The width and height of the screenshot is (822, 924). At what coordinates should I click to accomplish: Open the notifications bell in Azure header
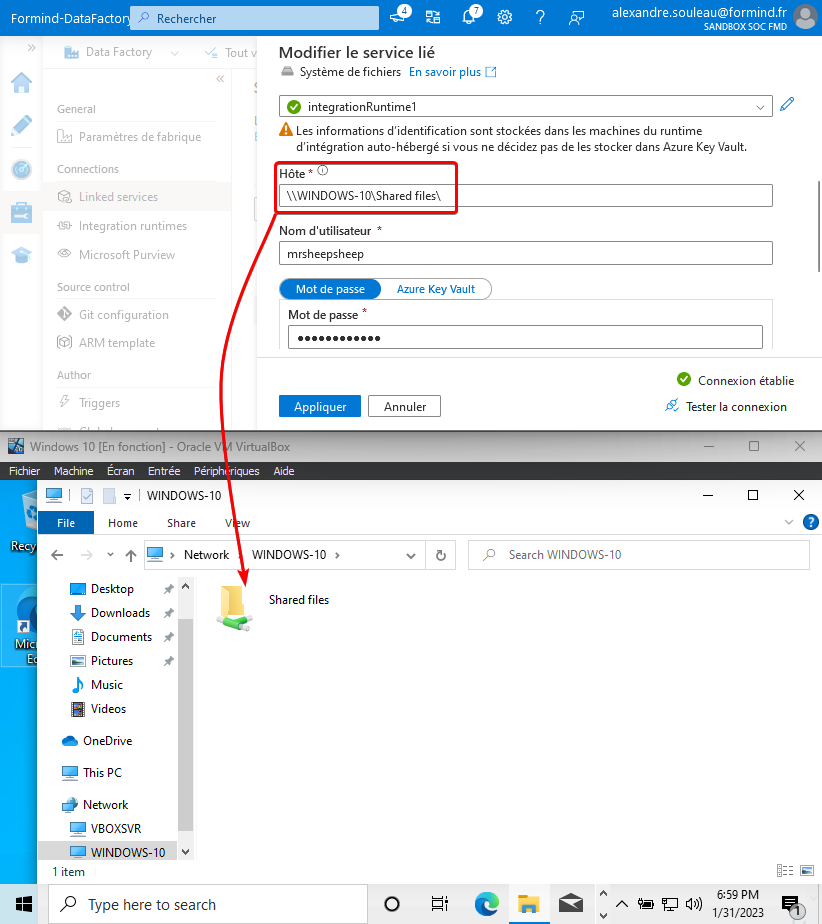tap(470, 16)
